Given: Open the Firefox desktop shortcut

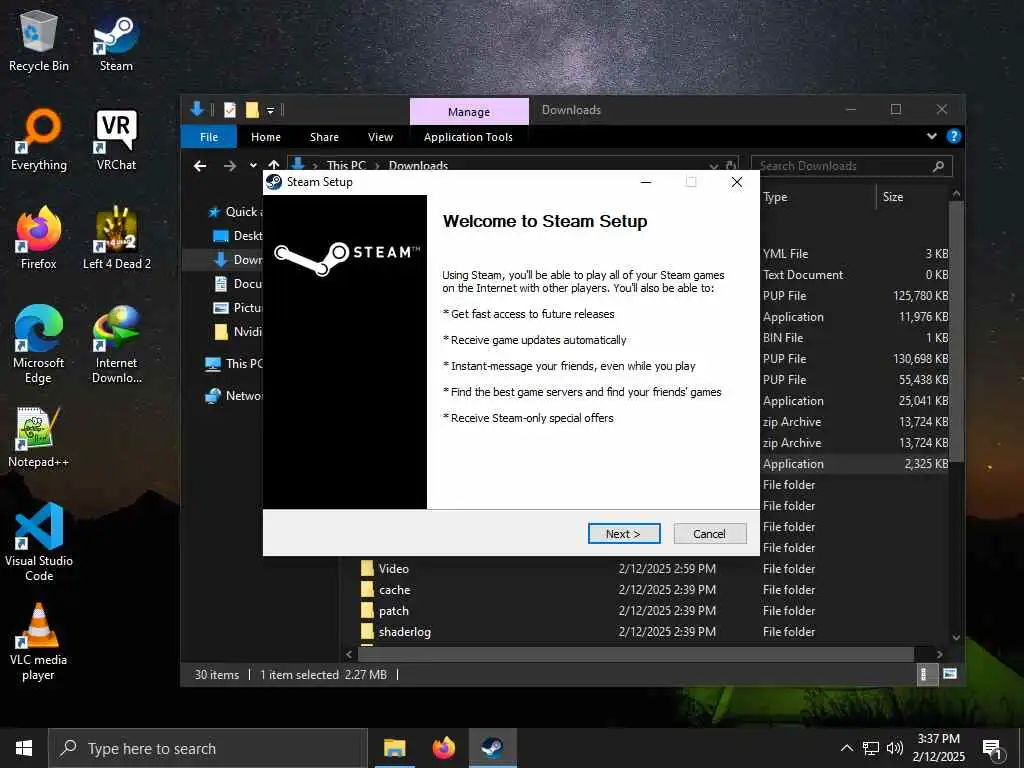Looking at the screenshot, I should [x=39, y=238].
